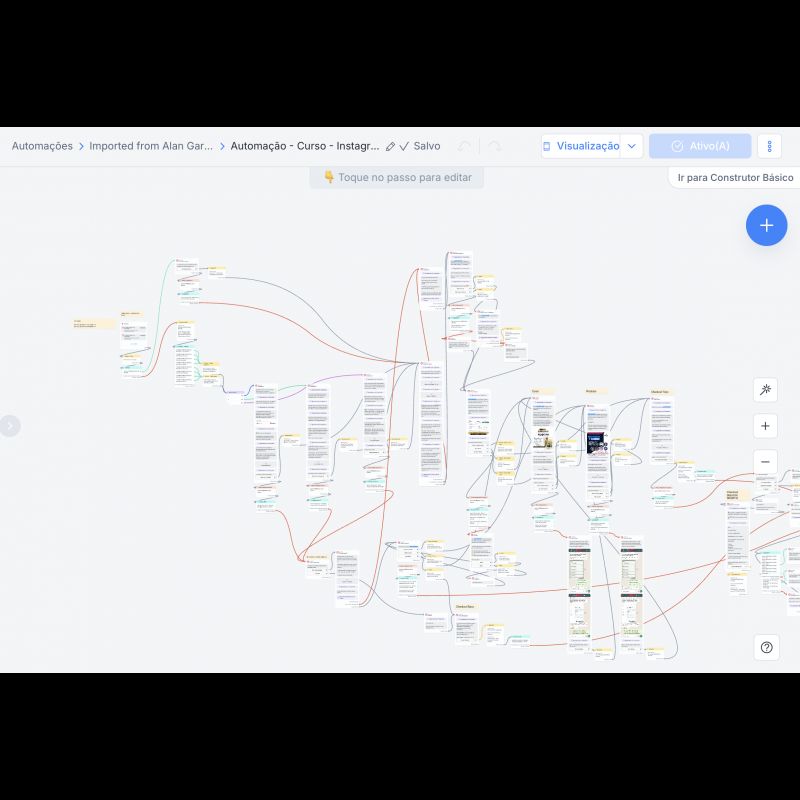Select the pale yellow note on far left

(x=92, y=324)
